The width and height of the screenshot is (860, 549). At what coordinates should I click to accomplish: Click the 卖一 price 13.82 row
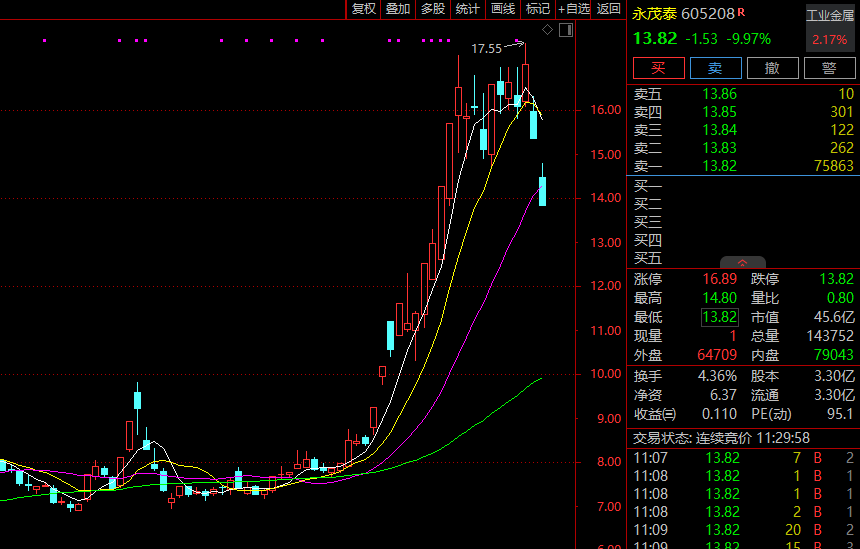click(x=720, y=166)
